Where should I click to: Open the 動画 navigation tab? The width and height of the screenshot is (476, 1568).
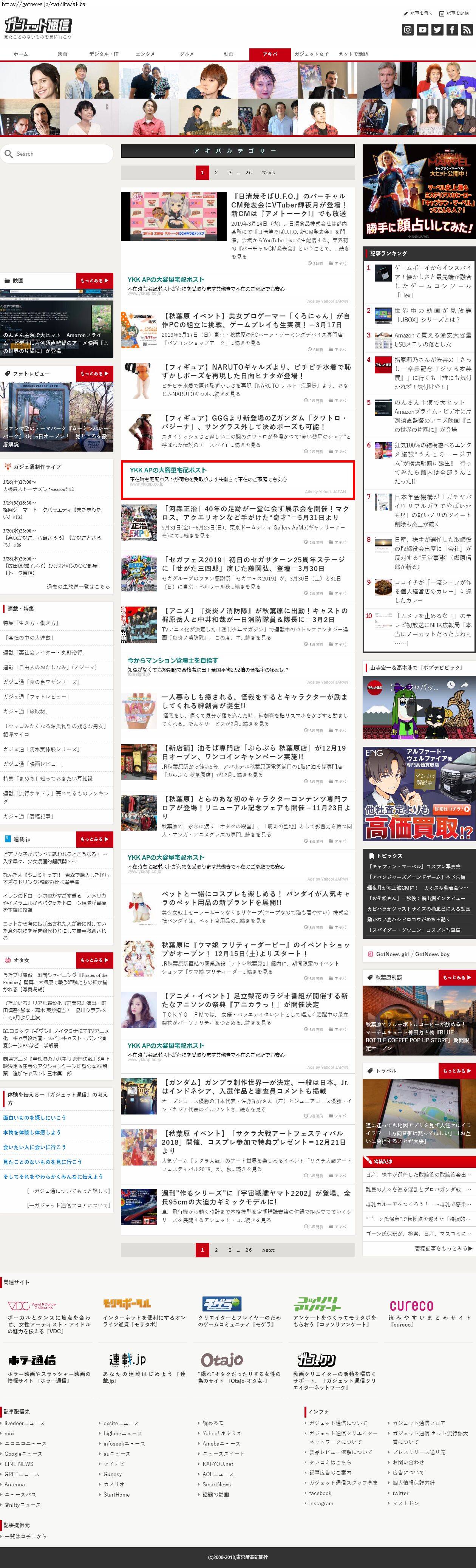tap(228, 54)
